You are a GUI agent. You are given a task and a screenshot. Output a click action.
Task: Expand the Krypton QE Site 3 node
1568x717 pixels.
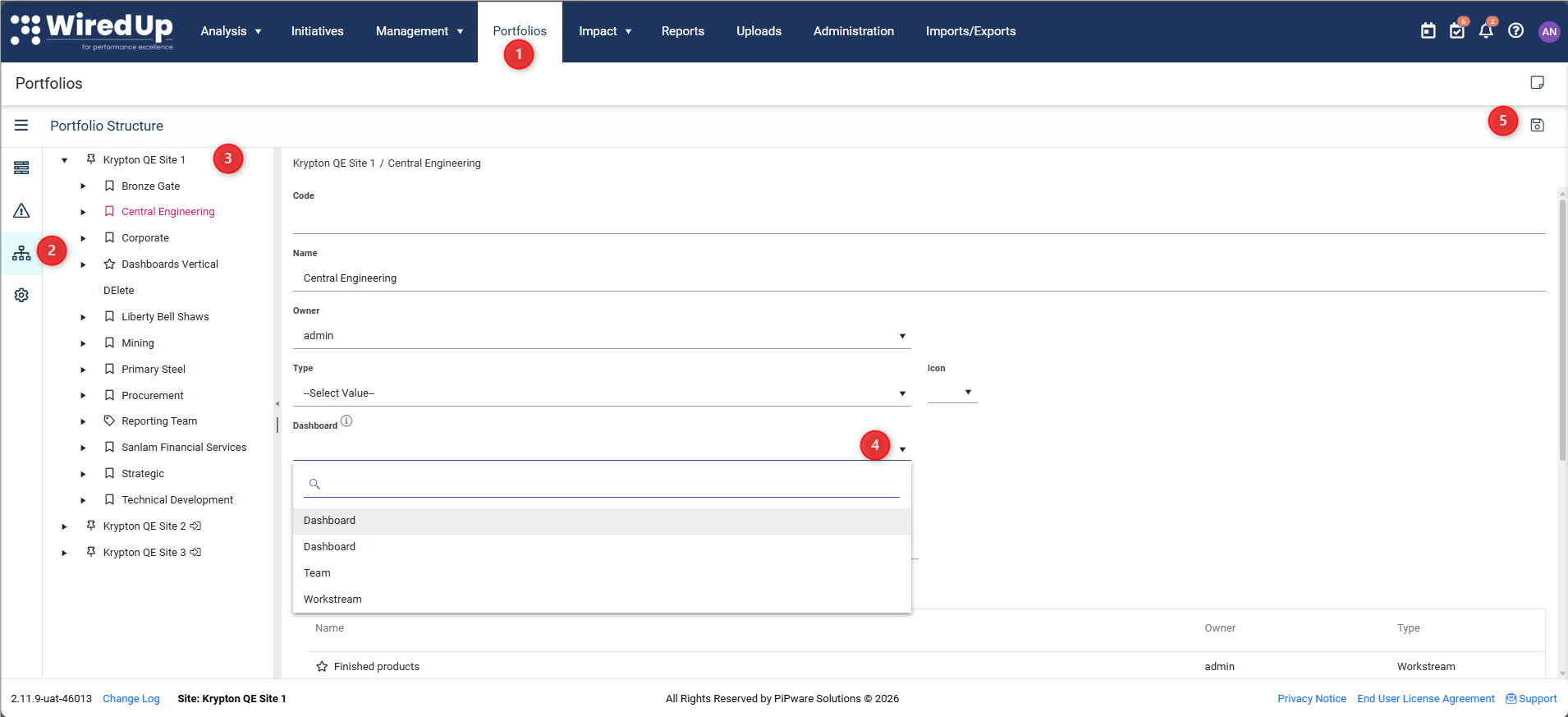64,553
